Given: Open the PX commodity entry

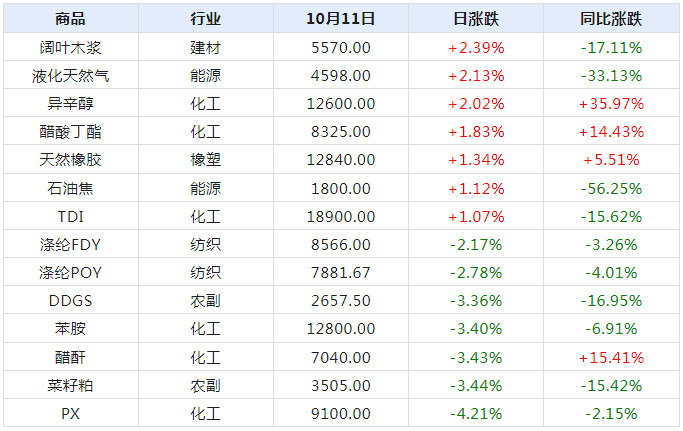Looking at the screenshot, I should (70, 413).
